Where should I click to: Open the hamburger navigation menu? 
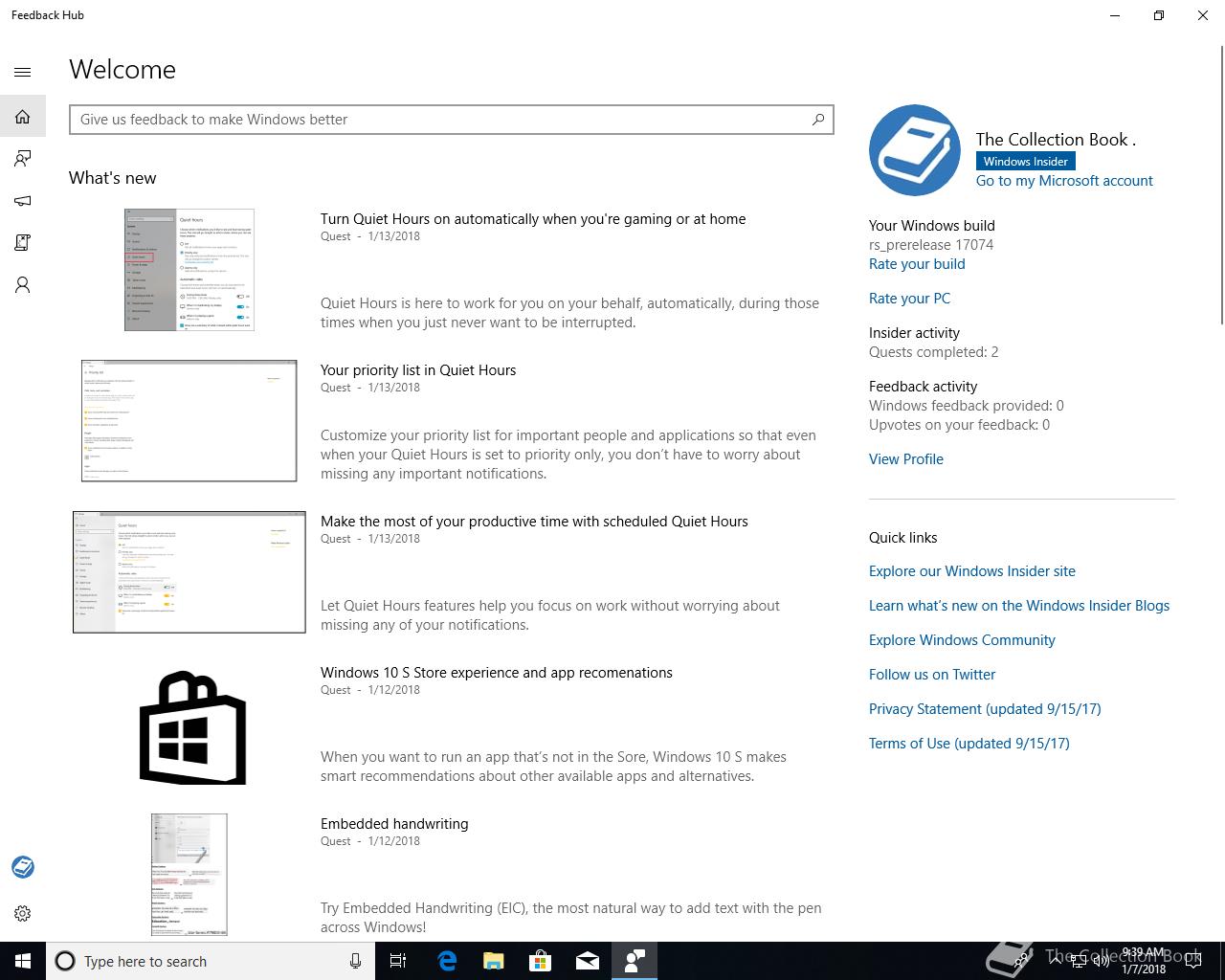tap(23, 72)
